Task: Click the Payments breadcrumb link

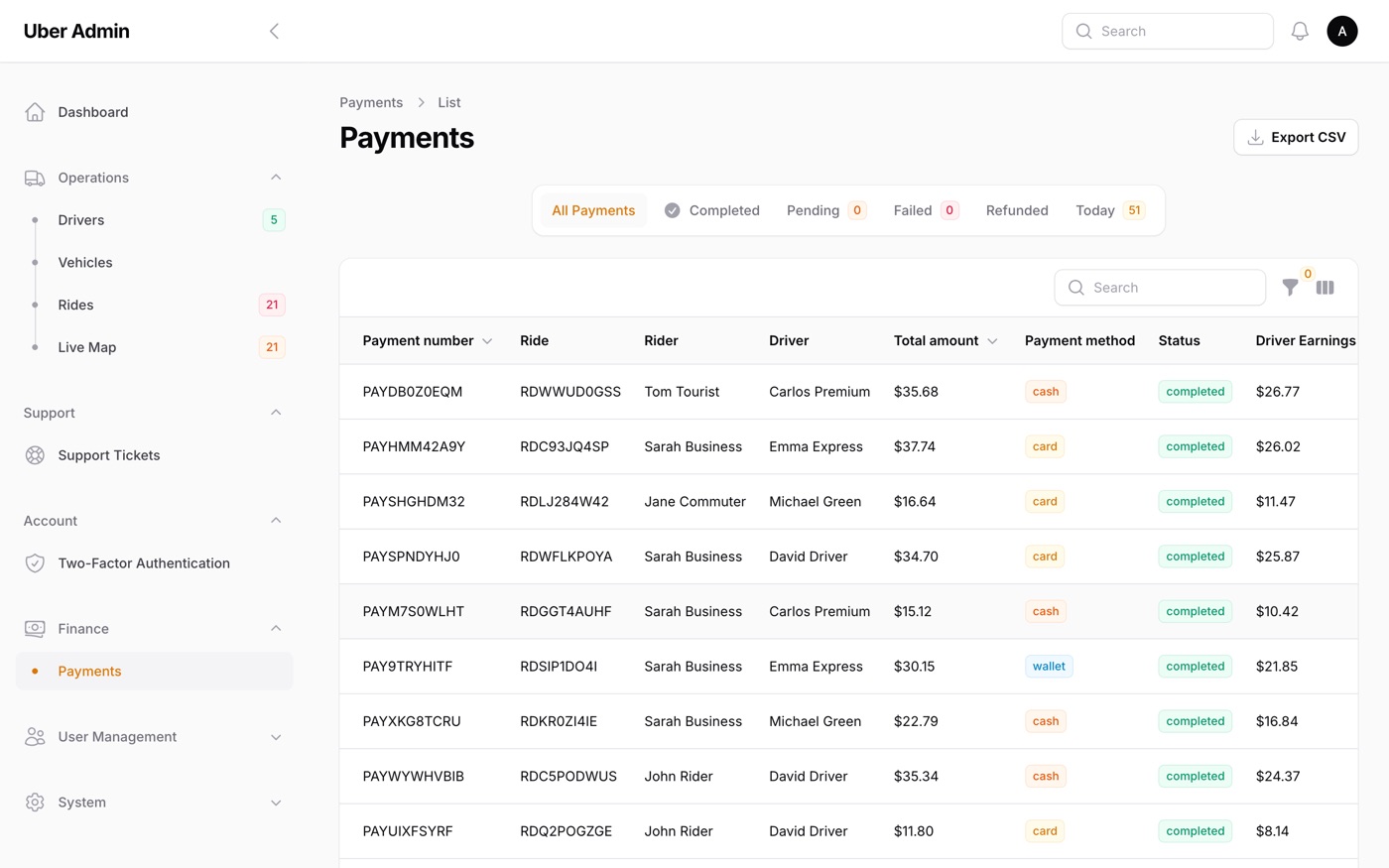Action: point(371,102)
